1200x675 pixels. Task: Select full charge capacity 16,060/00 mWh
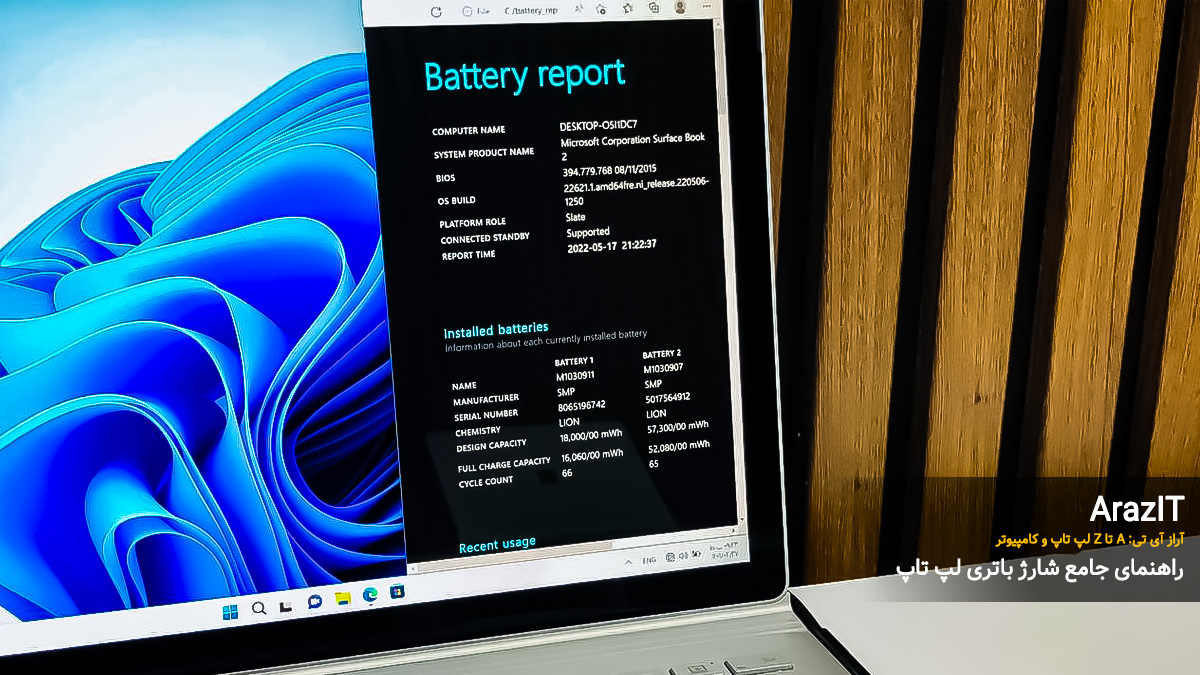coord(592,455)
